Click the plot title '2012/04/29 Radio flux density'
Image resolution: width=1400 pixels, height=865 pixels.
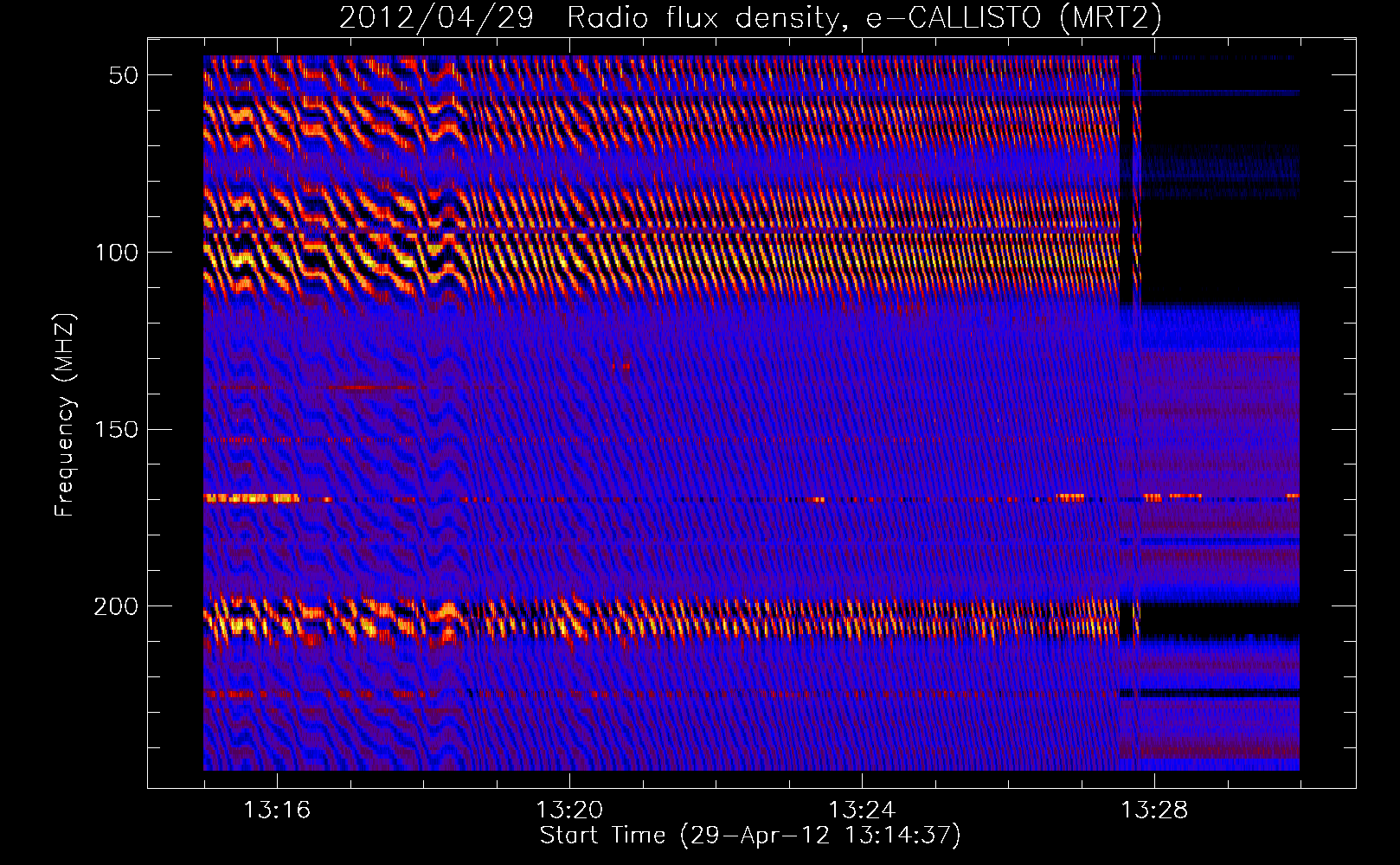point(749,18)
